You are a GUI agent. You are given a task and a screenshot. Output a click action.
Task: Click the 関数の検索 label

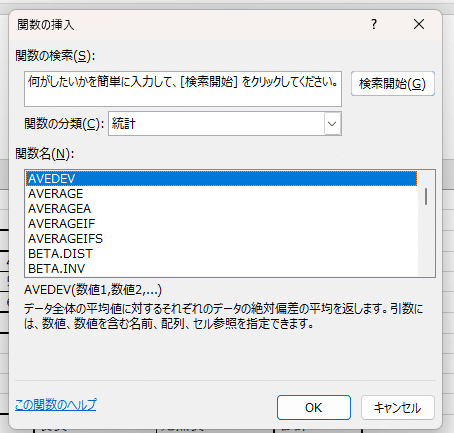coord(55,56)
